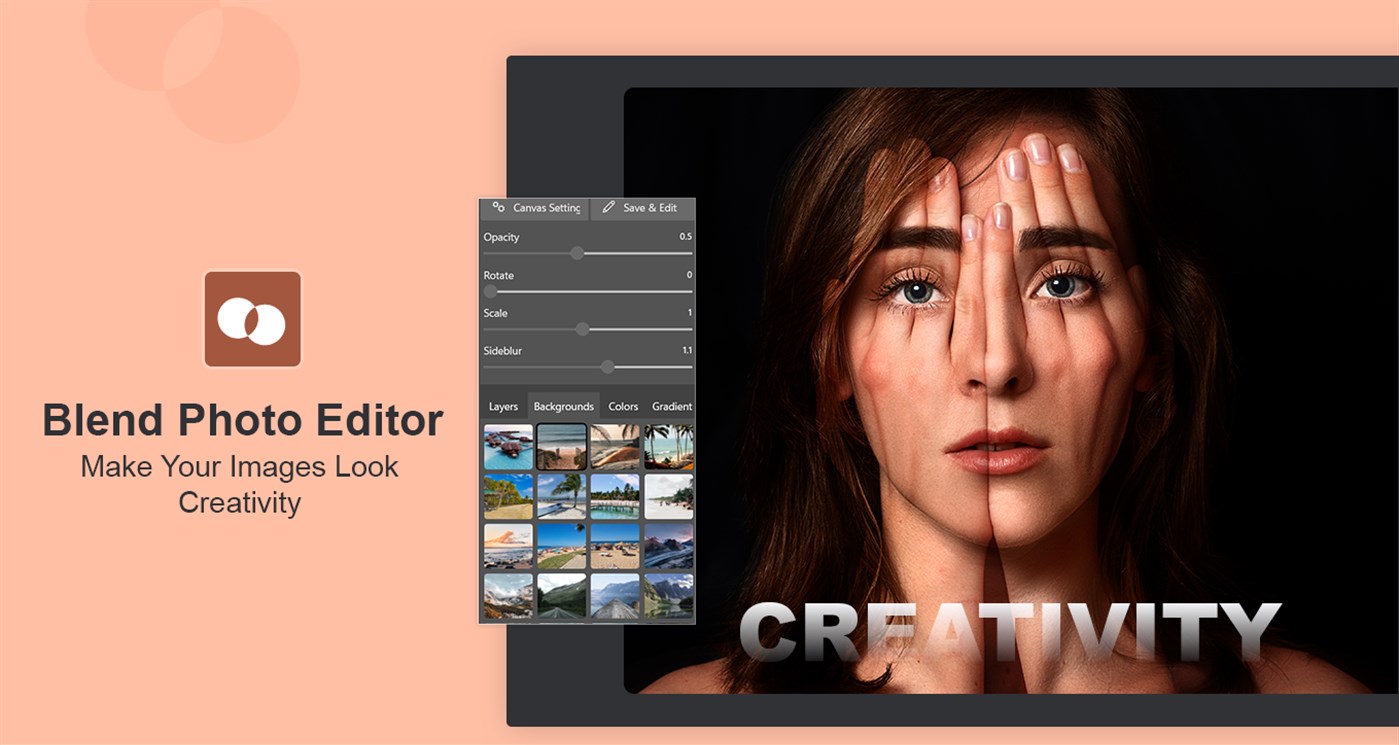Viewport: 1399px width, 745px height.
Task: Click the Sideblur slider handle
Action: pyautogui.click(x=607, y=366)
